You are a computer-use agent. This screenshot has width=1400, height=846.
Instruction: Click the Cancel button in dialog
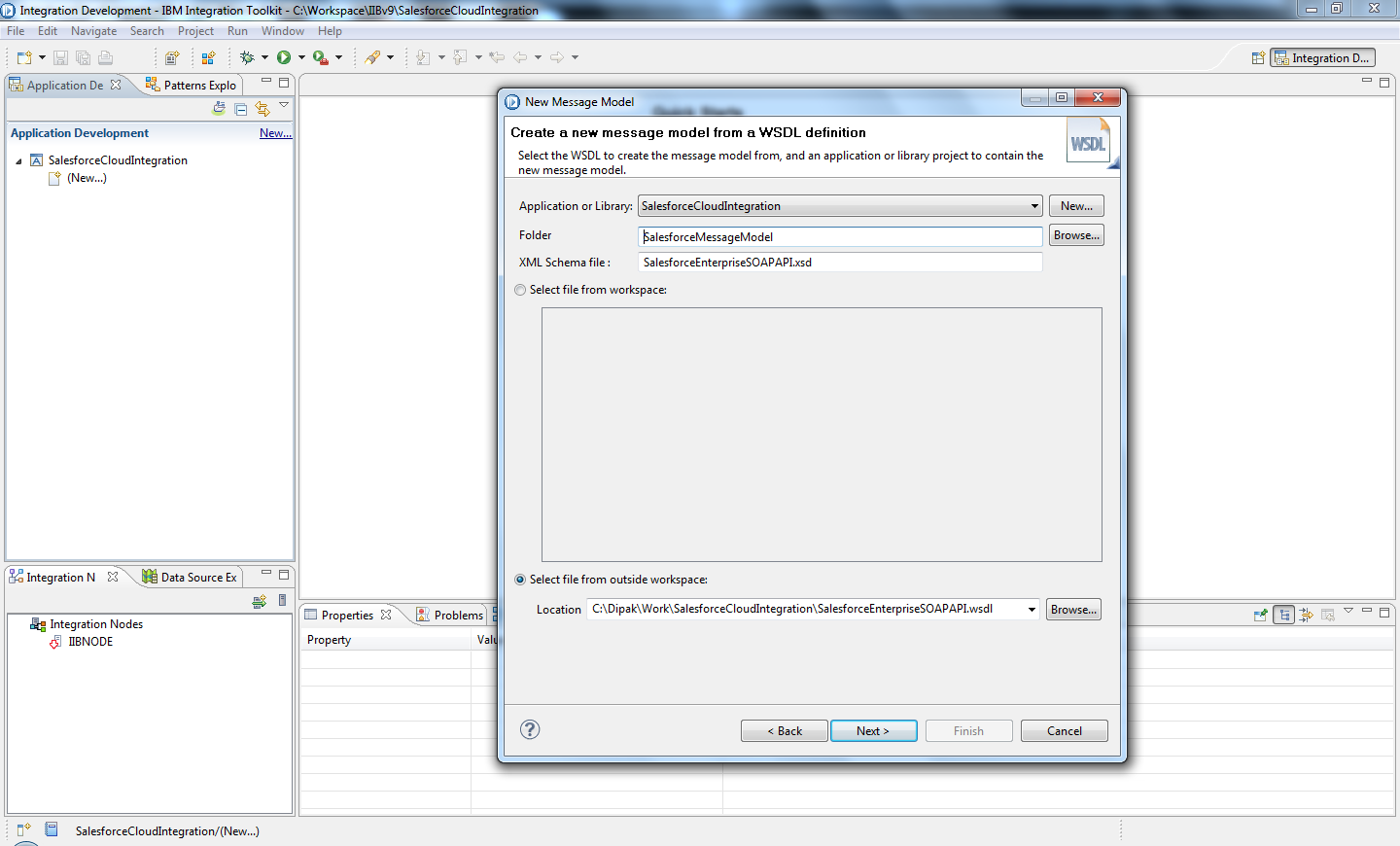pyautogui.click(x=1065, y=731)
